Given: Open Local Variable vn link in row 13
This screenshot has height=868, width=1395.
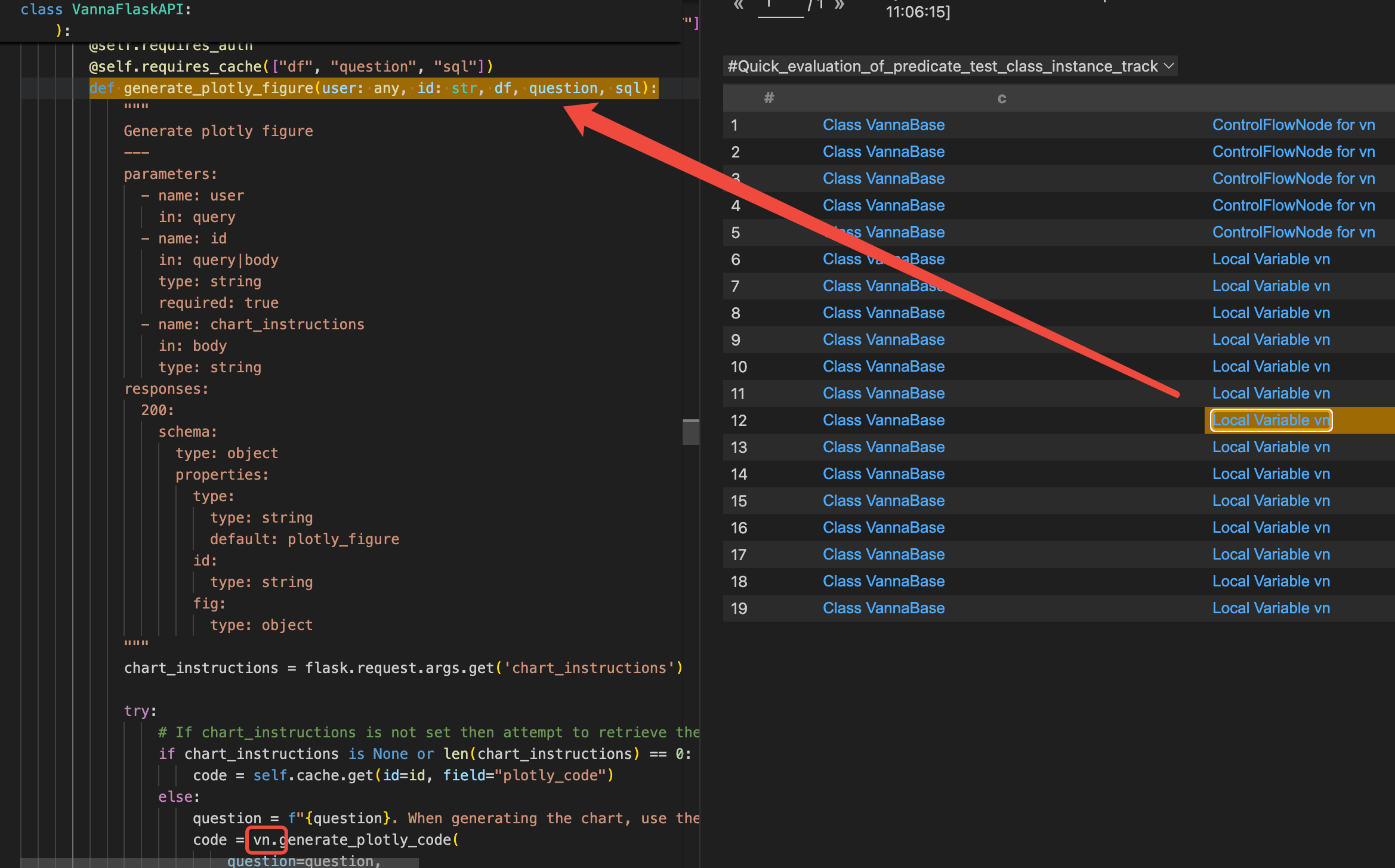Looking at the screenshot, I should tap(1271, 447).
